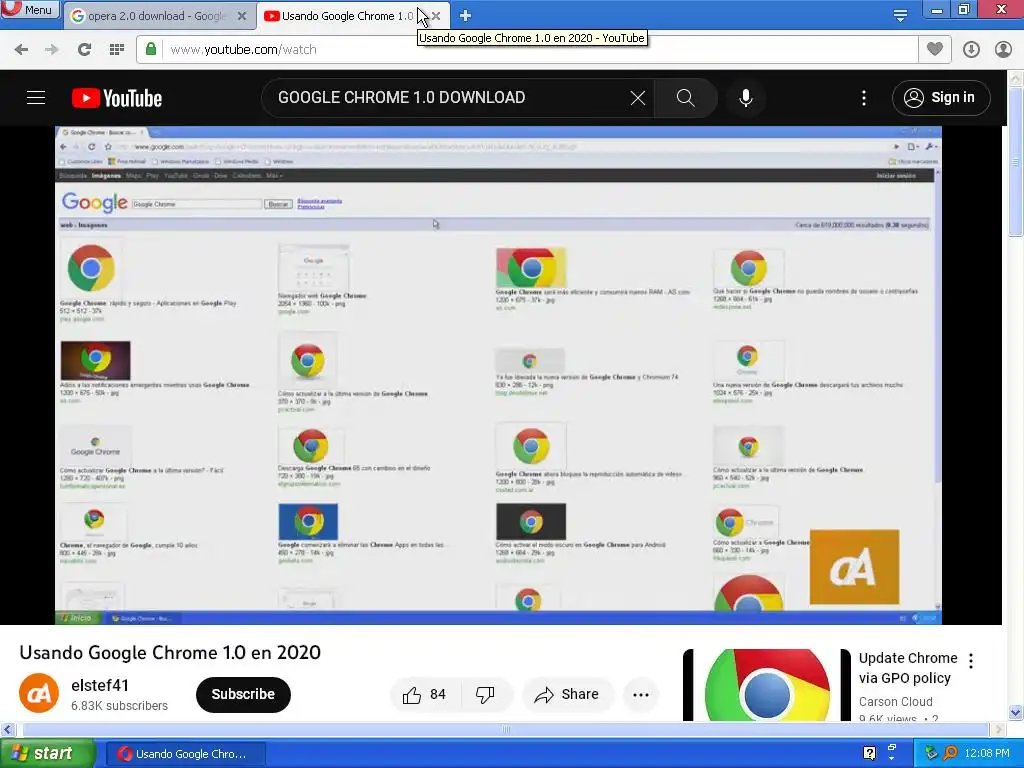
Task: Open a new tab with plus icon
Action: (465, 15)
